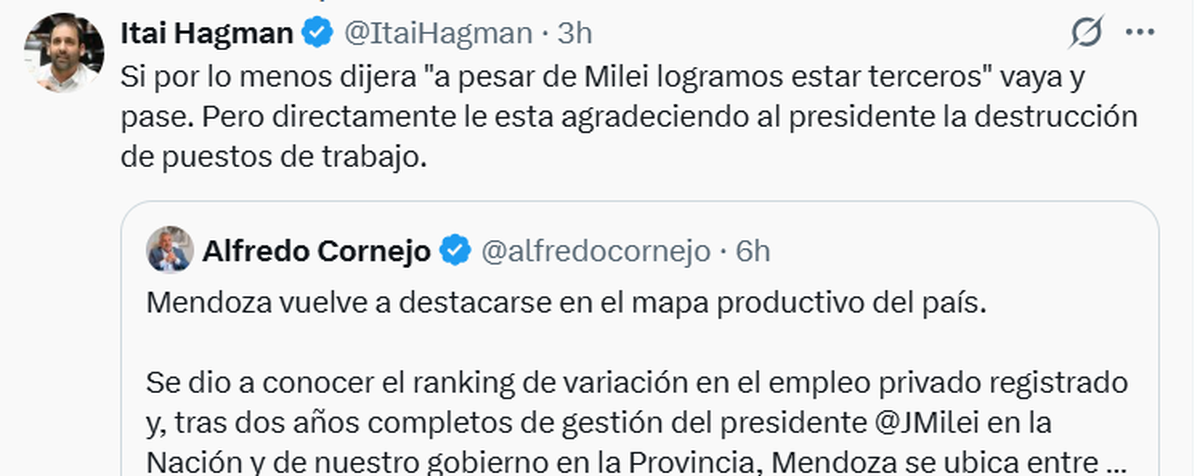This screenshot has height=476, width=1200.
Task: Open the quoted post's 6h timestamp
Action: (753, 251)
